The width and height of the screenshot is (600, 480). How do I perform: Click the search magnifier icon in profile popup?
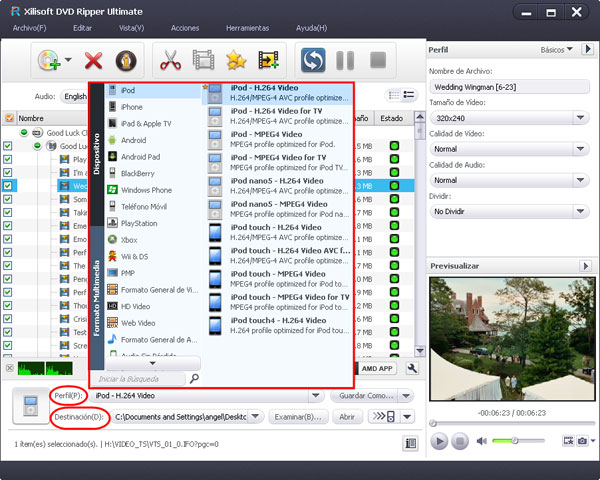194,379
